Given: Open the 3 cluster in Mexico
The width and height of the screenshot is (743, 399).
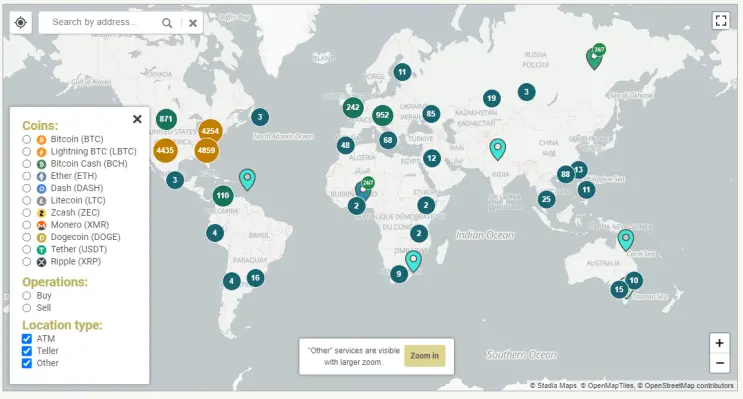Looking at the screenshot, I should point(175,180).
